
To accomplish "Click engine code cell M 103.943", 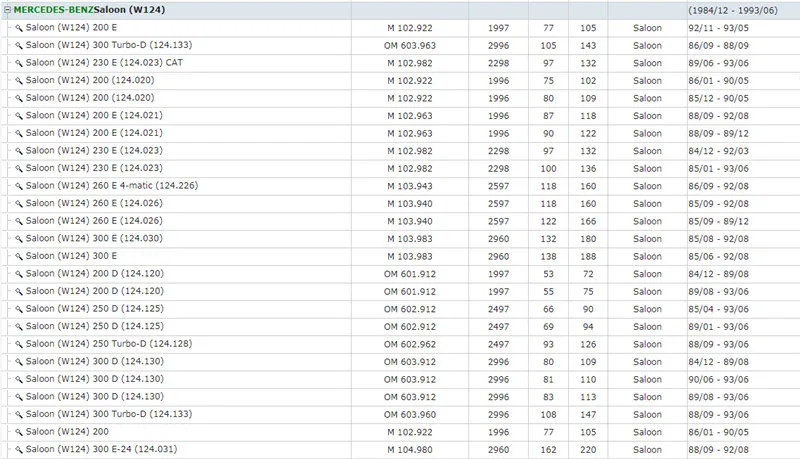I will coord(410,187).
